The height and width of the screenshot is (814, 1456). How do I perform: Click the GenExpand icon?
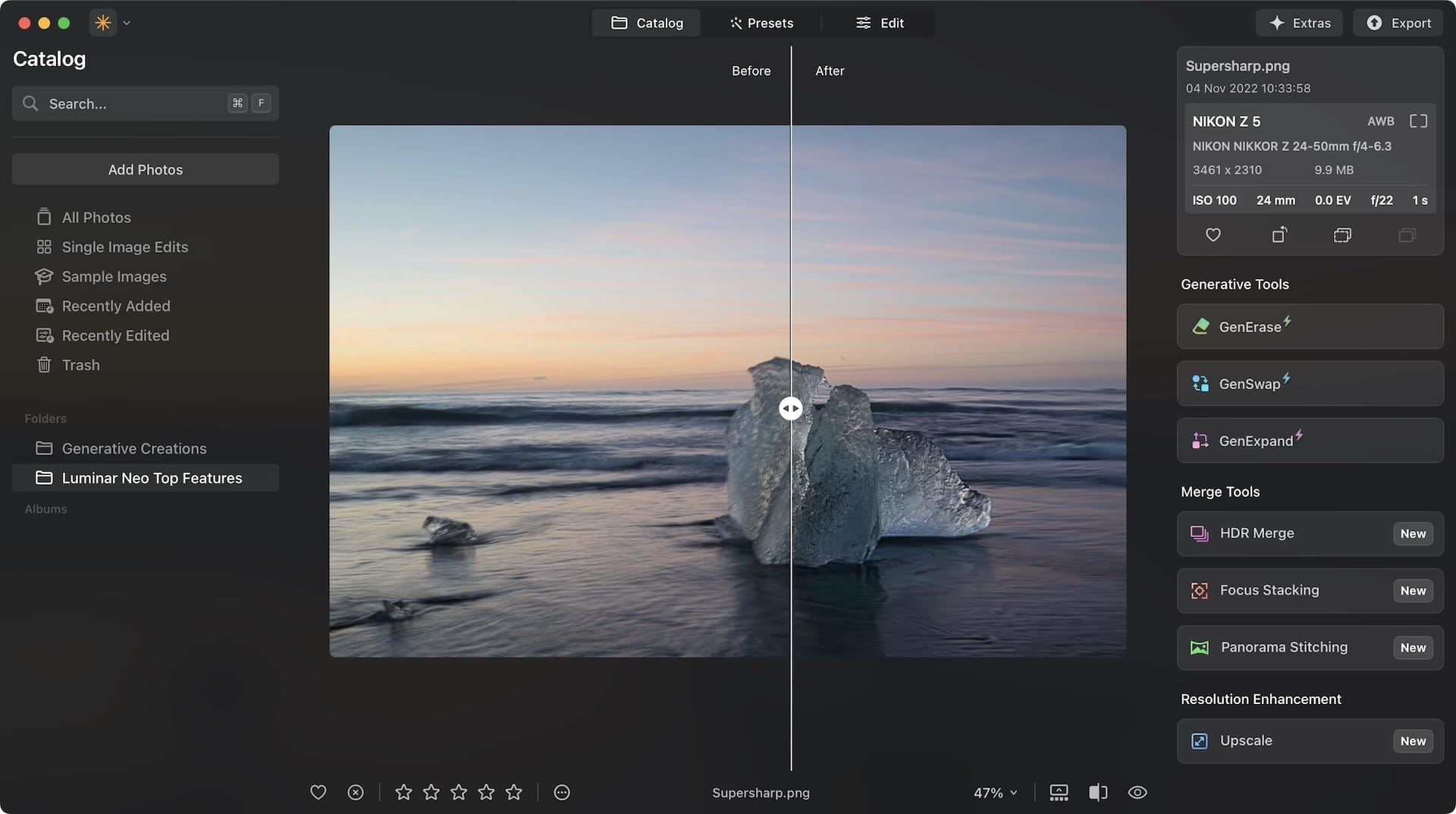1200,441
